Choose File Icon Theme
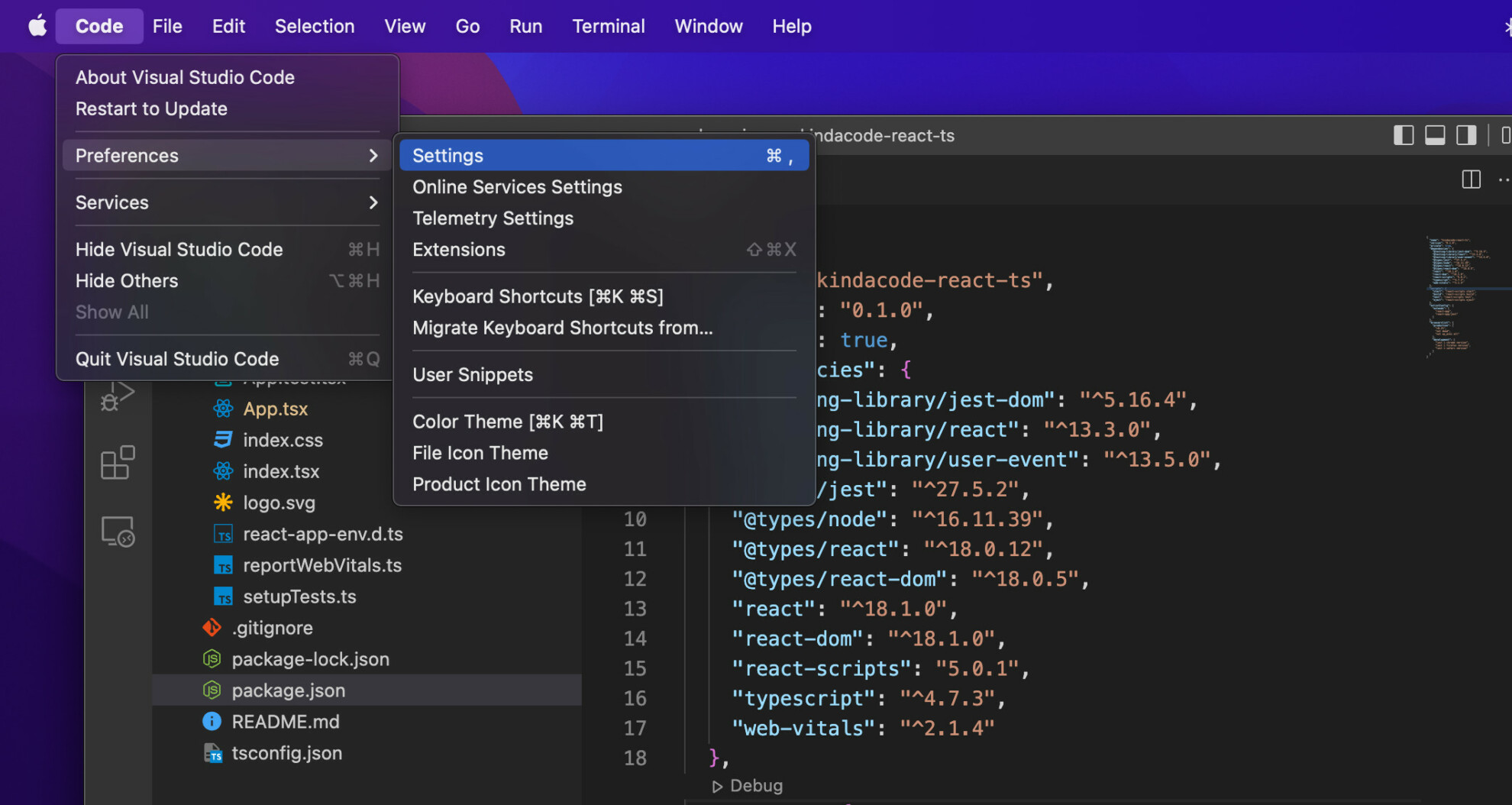 click(604, 453)
